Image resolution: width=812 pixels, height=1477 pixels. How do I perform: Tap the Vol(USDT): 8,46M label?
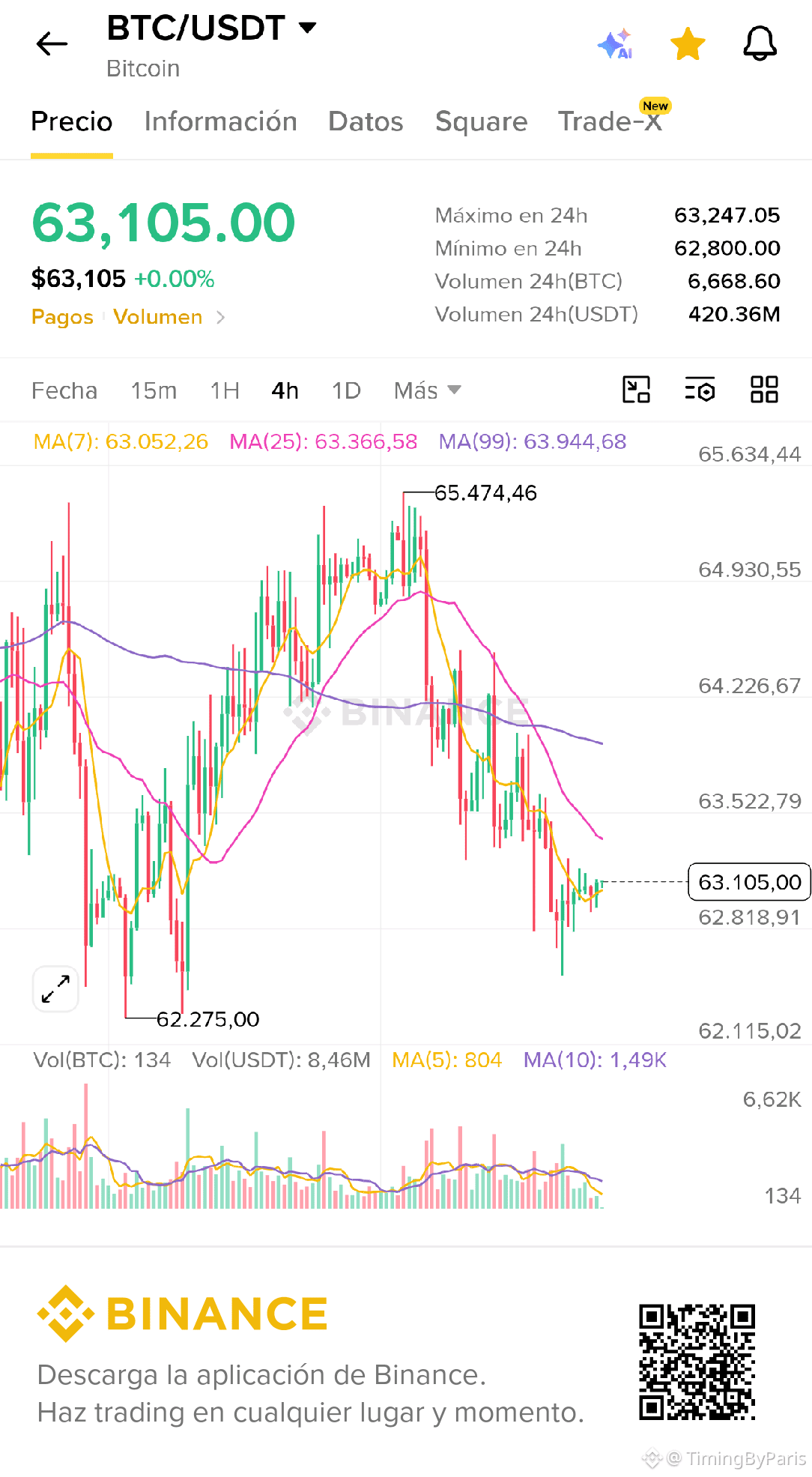(x=282, y=1060)
